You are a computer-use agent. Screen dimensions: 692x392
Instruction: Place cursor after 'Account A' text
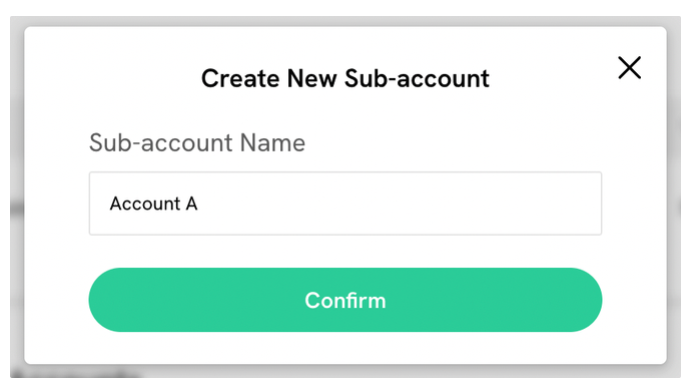(x=199, y=204)
